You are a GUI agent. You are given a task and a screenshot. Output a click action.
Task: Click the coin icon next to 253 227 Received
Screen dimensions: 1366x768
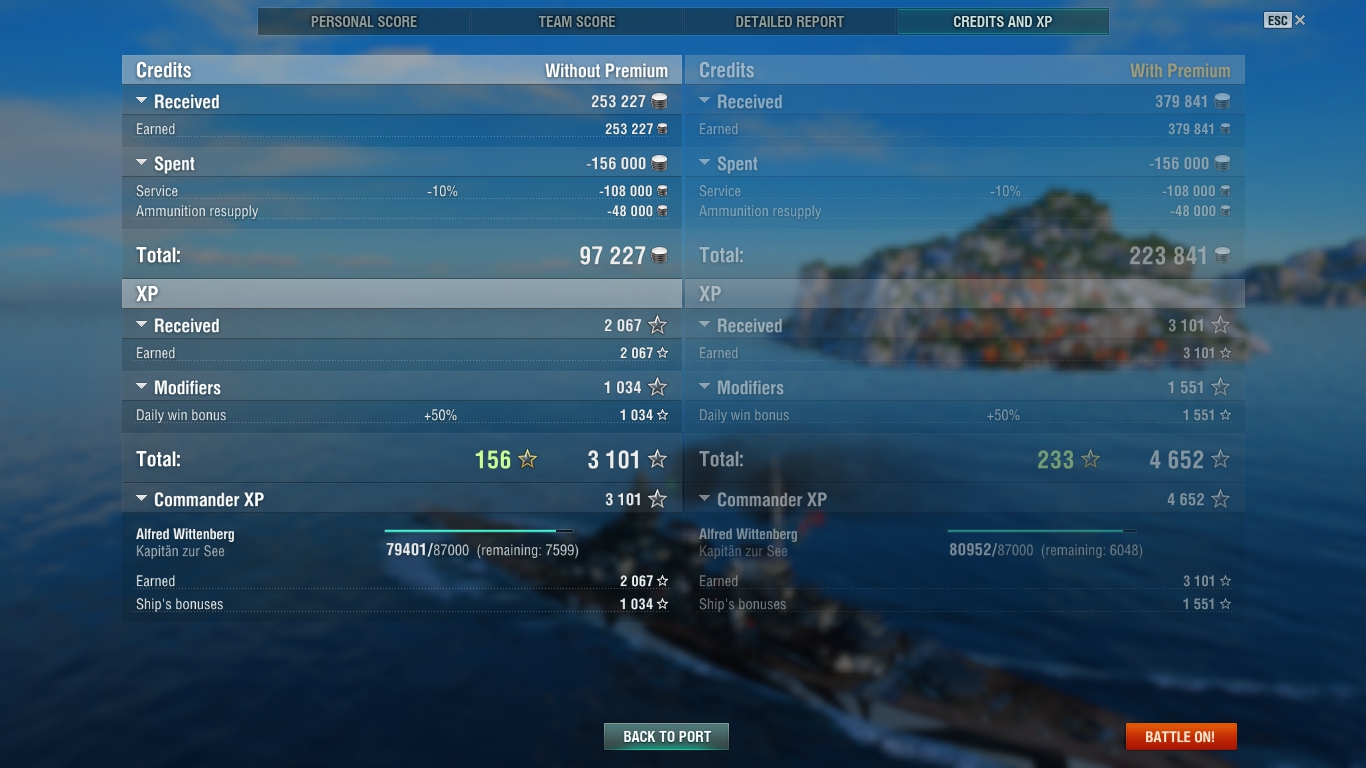659,101
